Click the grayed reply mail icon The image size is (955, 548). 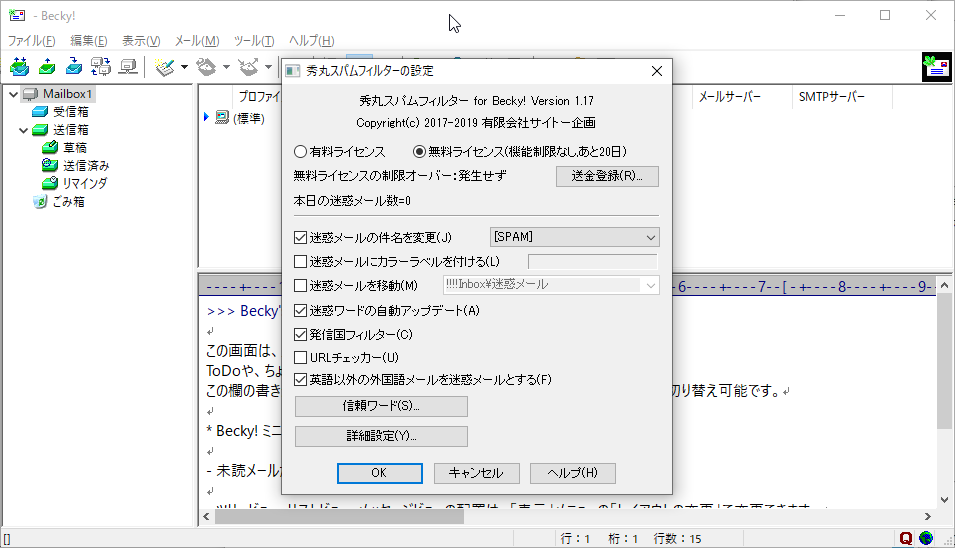(206, 67)
